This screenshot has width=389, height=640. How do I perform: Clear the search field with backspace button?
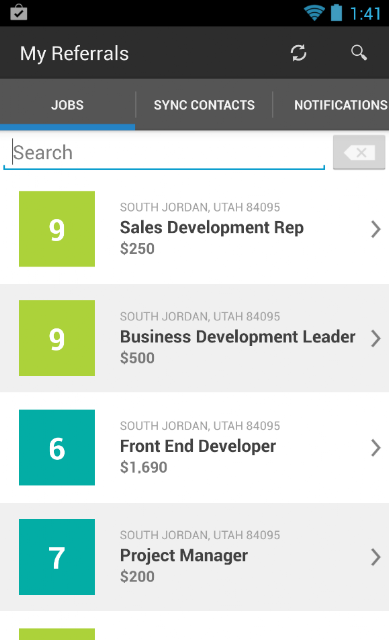(359, 152)
